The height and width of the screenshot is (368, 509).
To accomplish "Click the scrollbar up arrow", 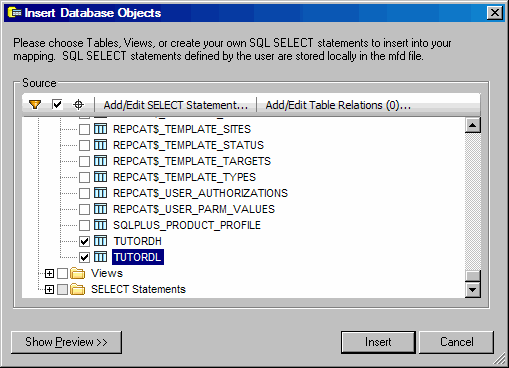I will pyautogui.click(x=472, y=125).
